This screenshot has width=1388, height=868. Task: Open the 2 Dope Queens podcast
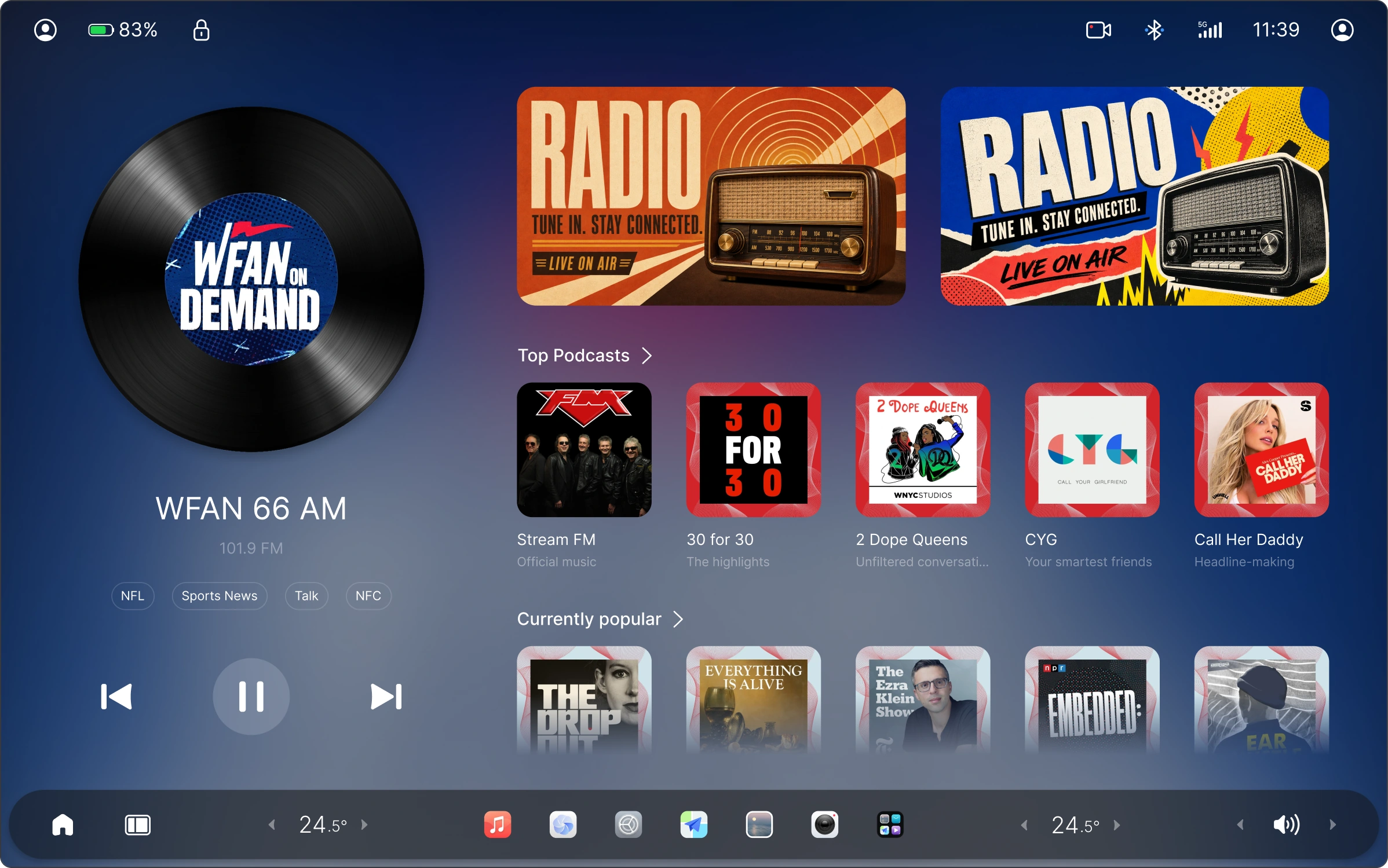point(922,450)
